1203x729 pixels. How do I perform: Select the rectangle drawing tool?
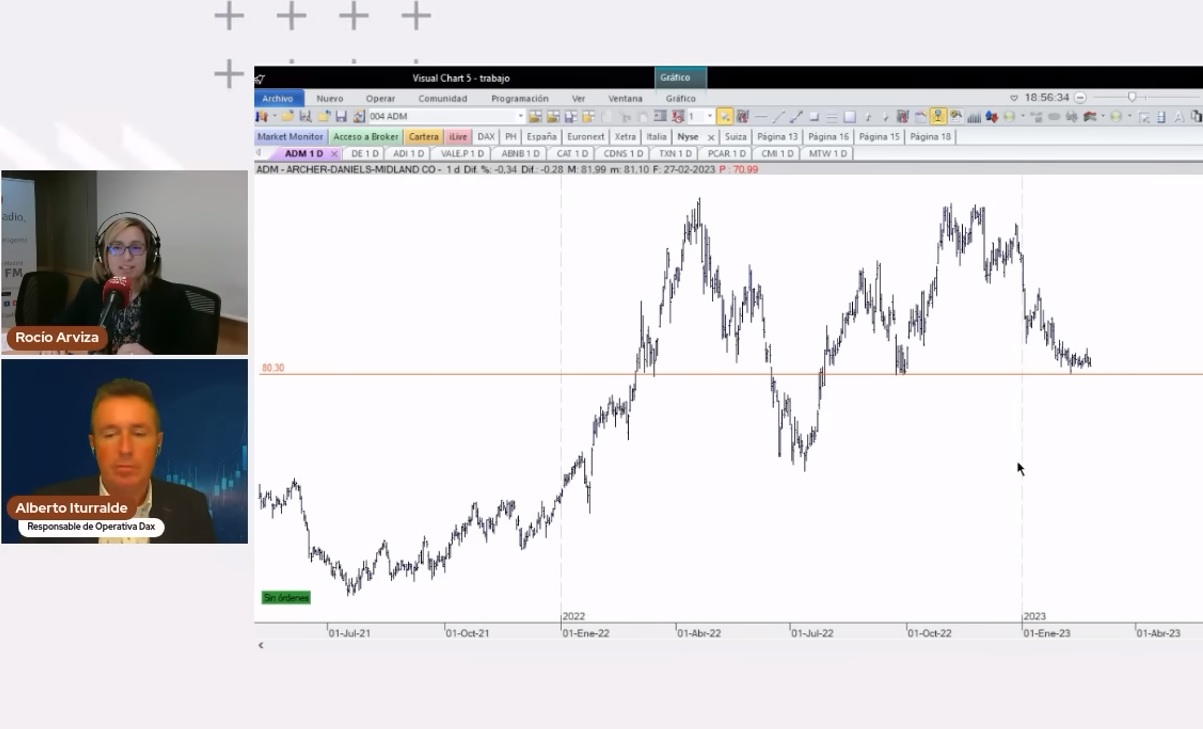point(850,115)
